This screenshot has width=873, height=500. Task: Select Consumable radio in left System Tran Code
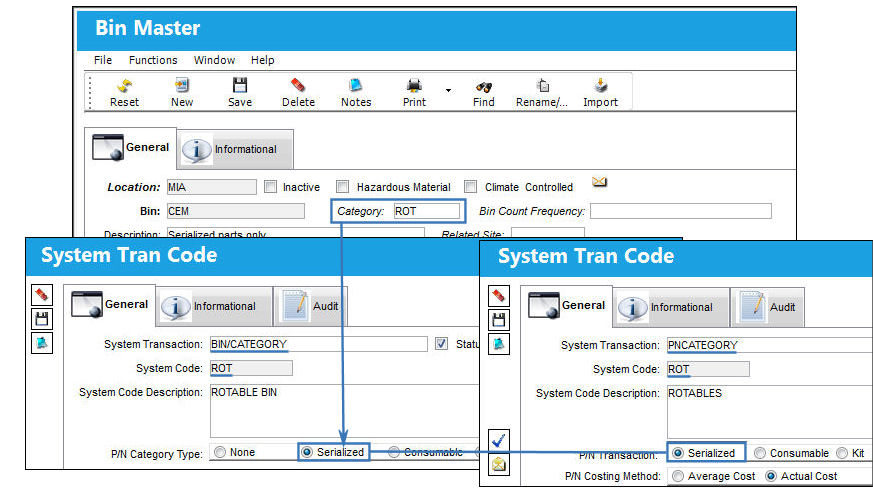(394, 452)
